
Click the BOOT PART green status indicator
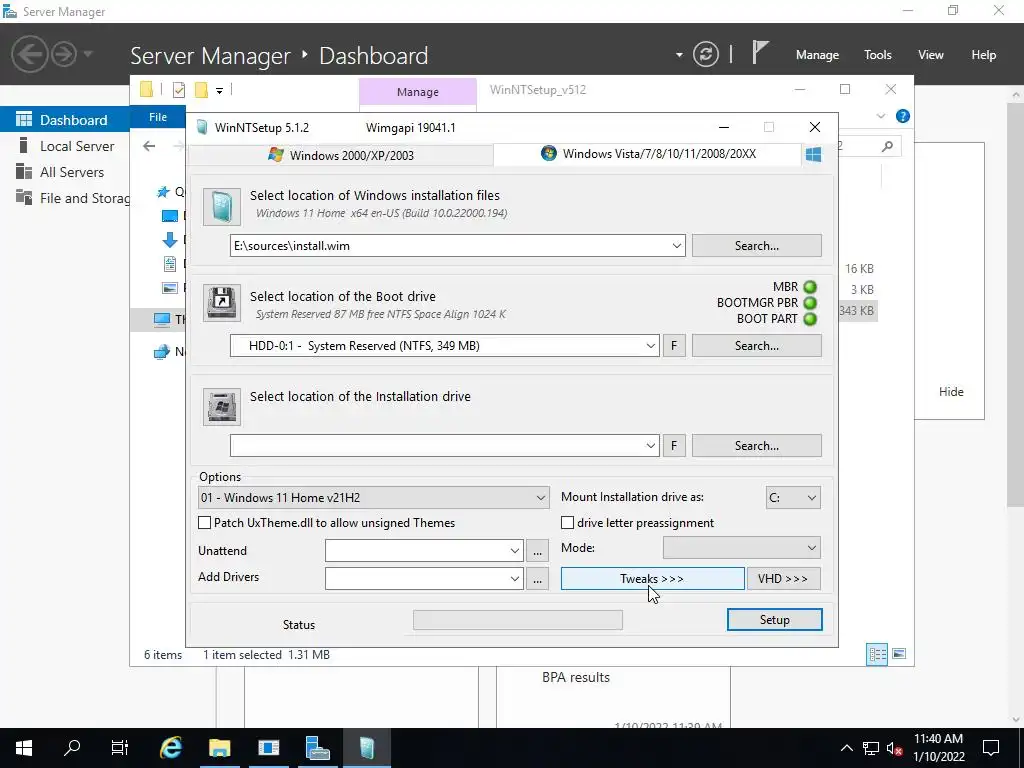coord(810,319)
